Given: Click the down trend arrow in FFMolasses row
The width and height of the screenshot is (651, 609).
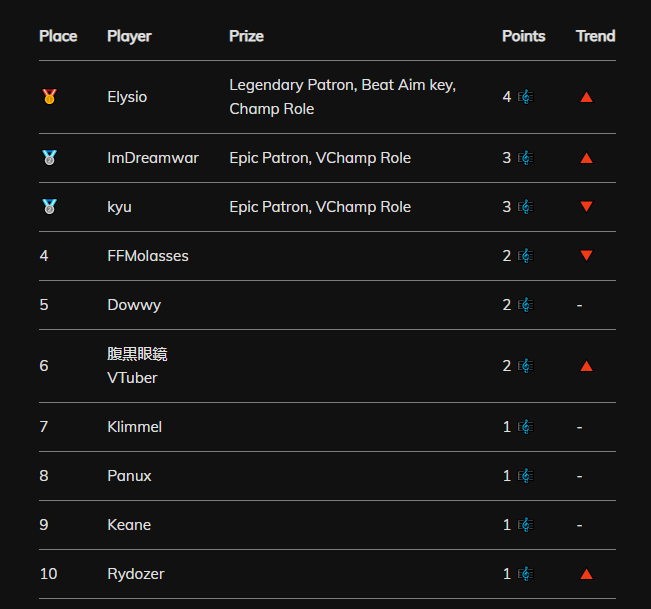Looking at the screenshot, I should (586, 255).
